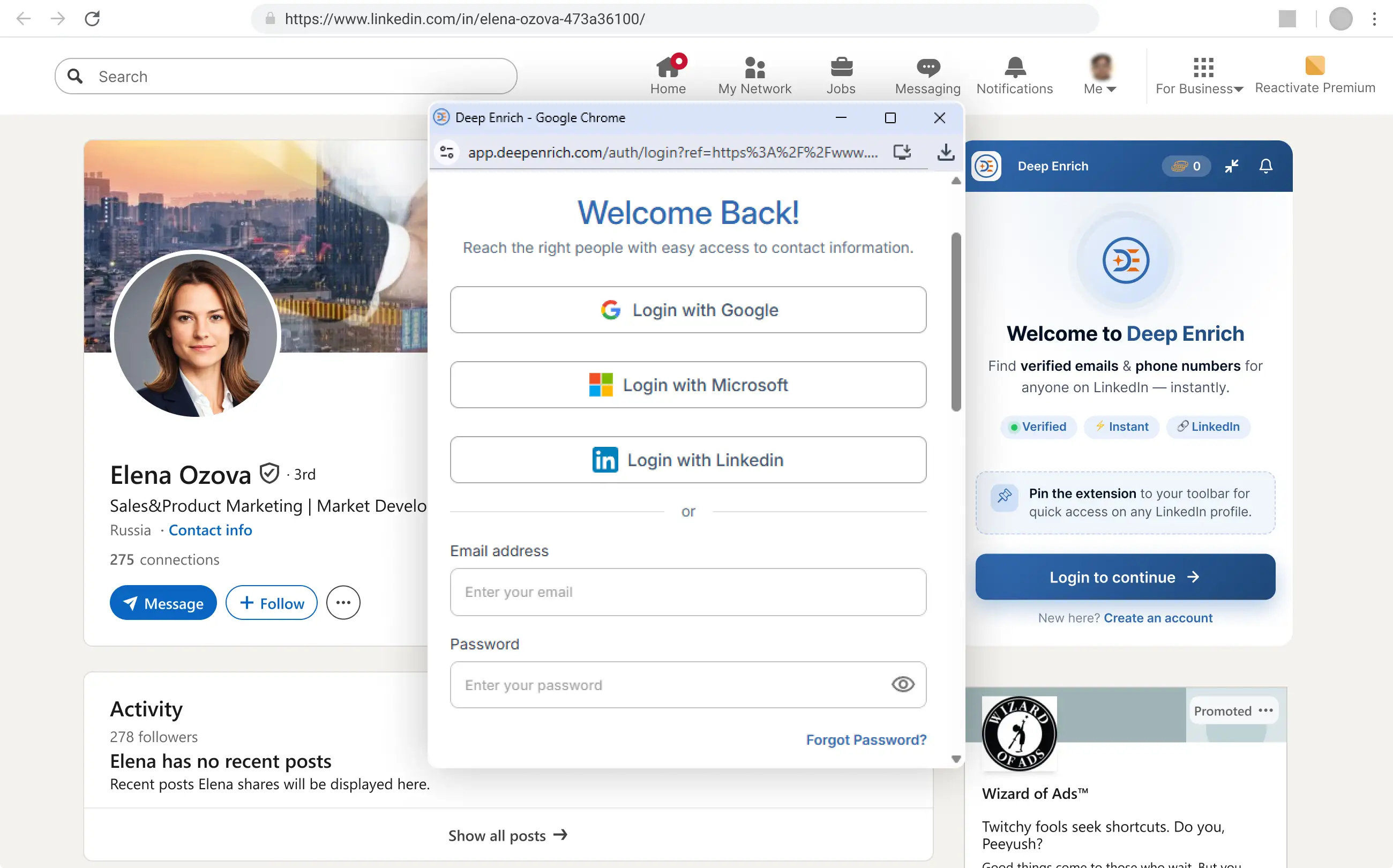Toggle password visibility eye icon
The width and height of the screenshot is (1393, 868).
tap(902, 684)
